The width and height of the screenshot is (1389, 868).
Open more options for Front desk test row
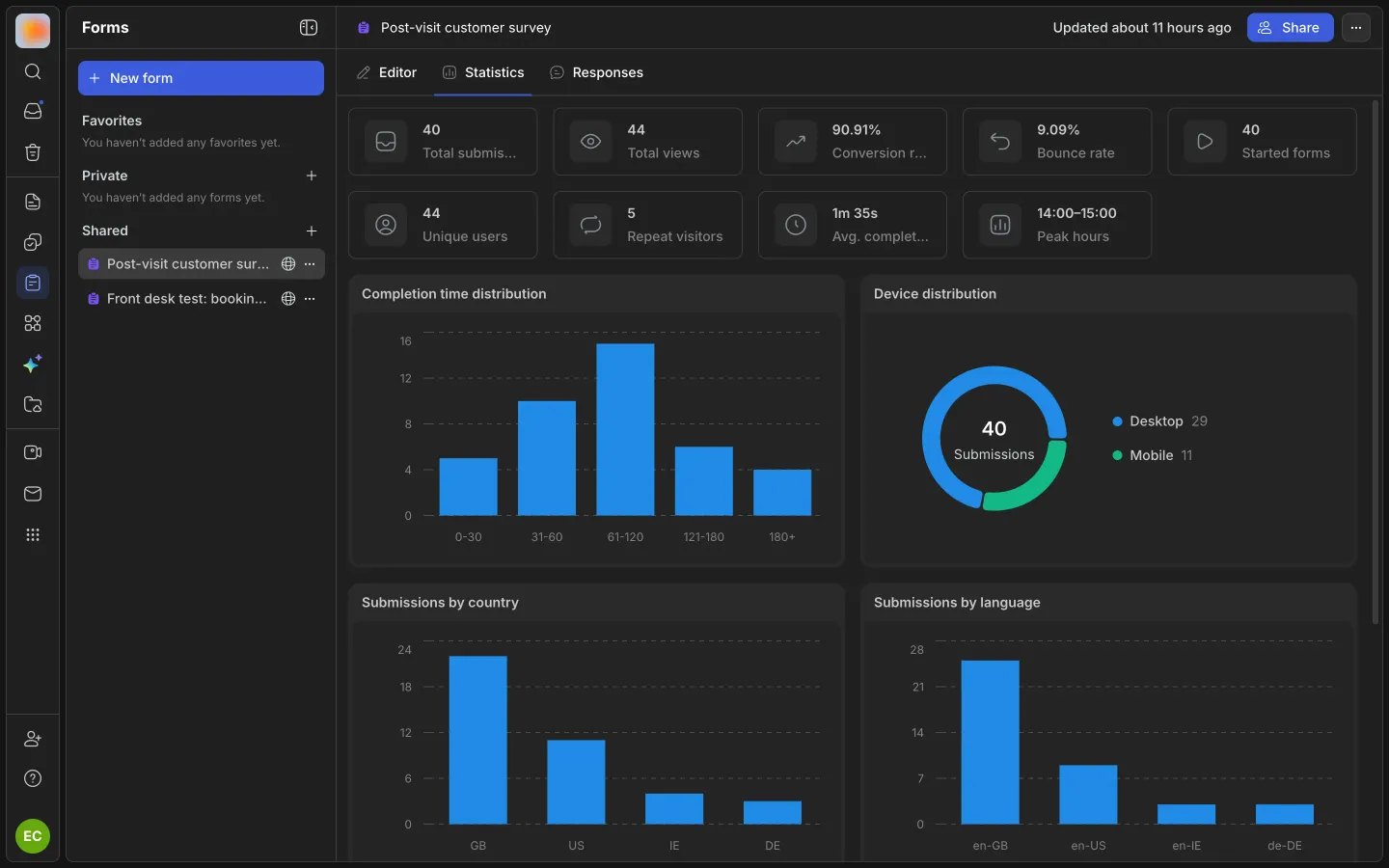[310, 299]
